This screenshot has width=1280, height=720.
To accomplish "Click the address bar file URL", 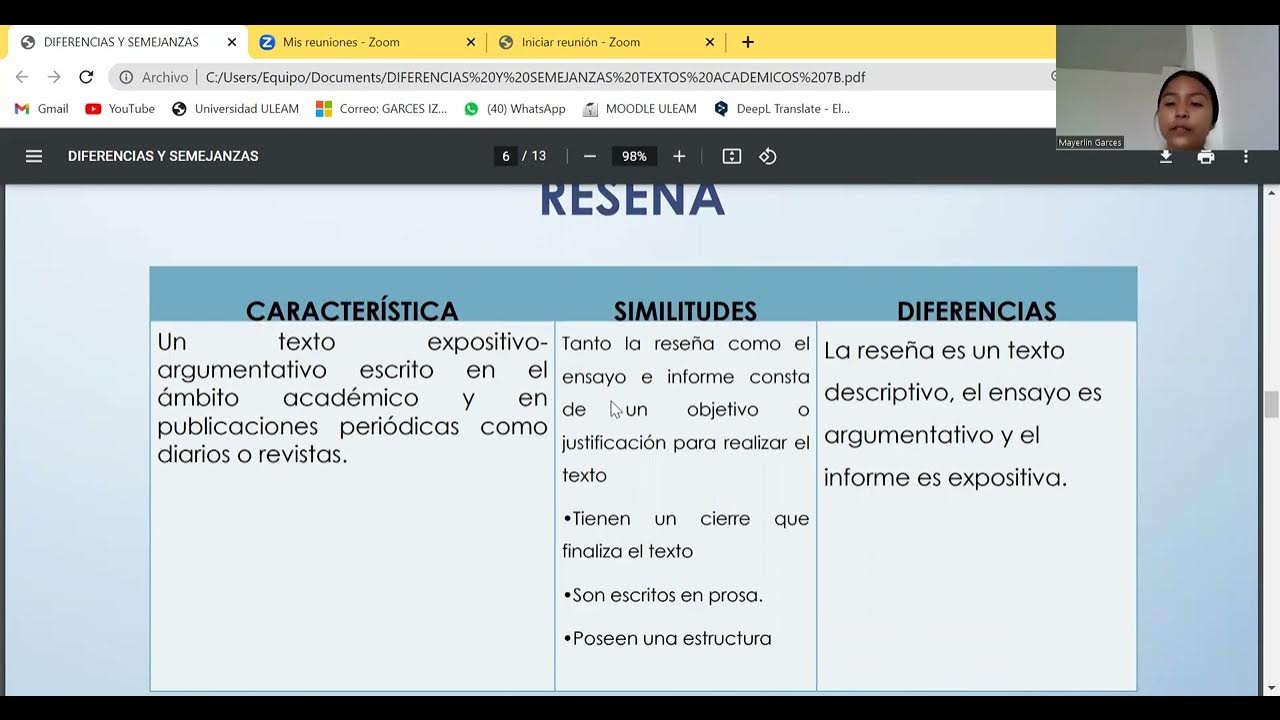I will point(535,77).
